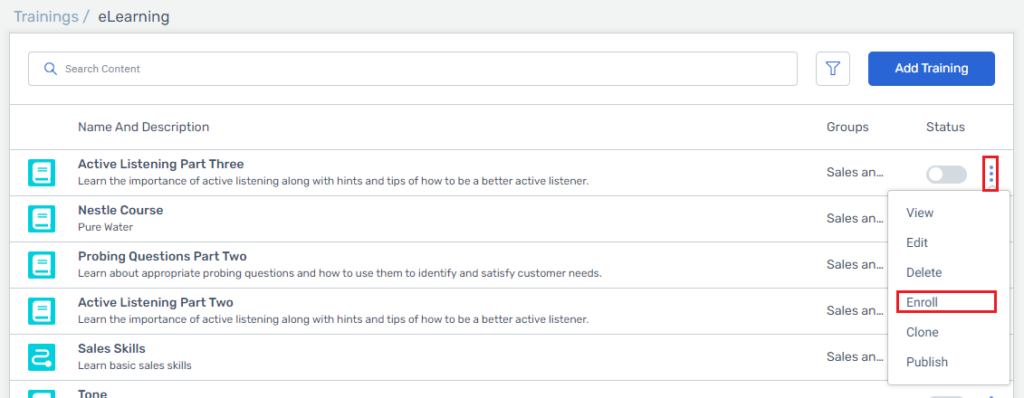Screen dimensions: 1024x398
Task: Click the Active Listening Part Three course icon
Action: 42,173
